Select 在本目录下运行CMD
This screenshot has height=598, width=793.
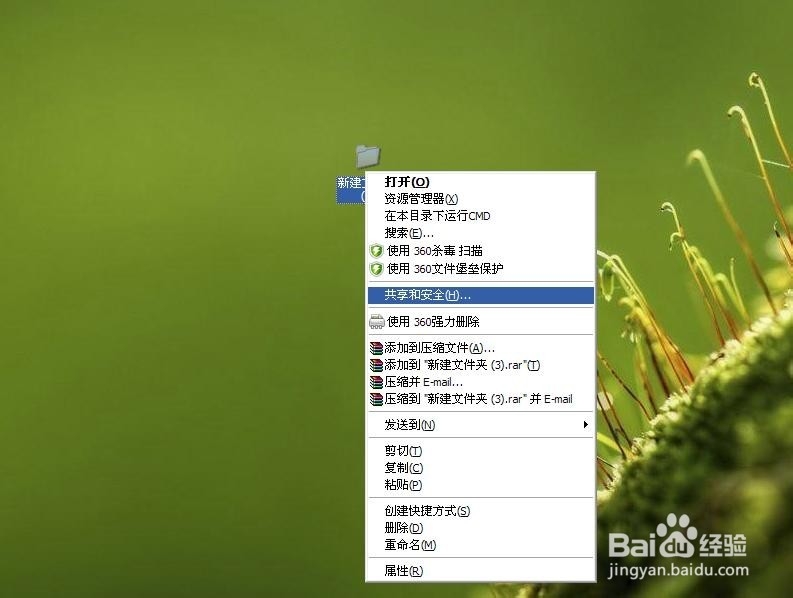point(480,216)
